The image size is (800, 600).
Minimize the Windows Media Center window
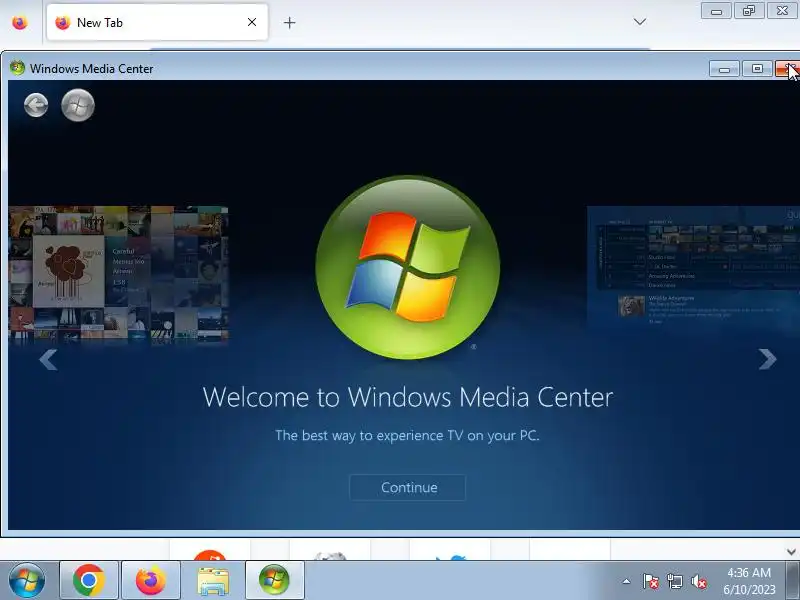coord(724,69)
